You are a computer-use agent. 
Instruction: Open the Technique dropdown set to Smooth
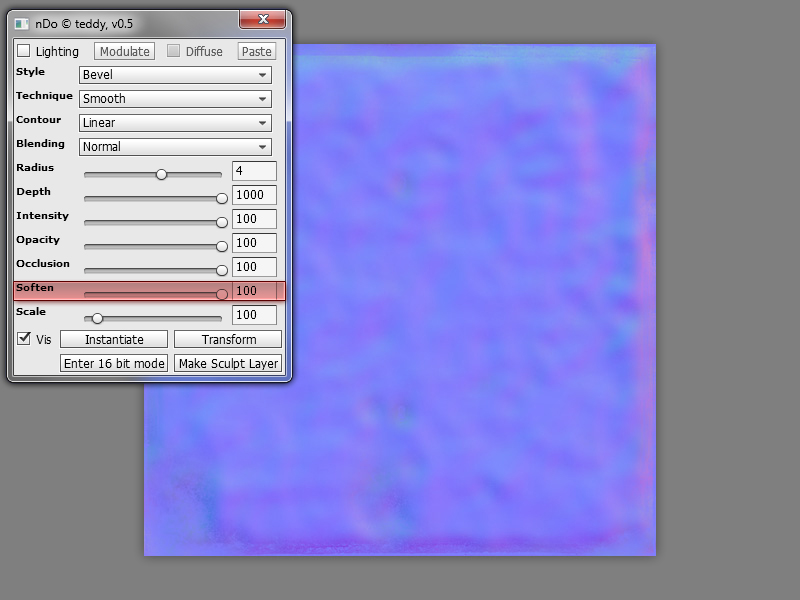tap(175, 98)
